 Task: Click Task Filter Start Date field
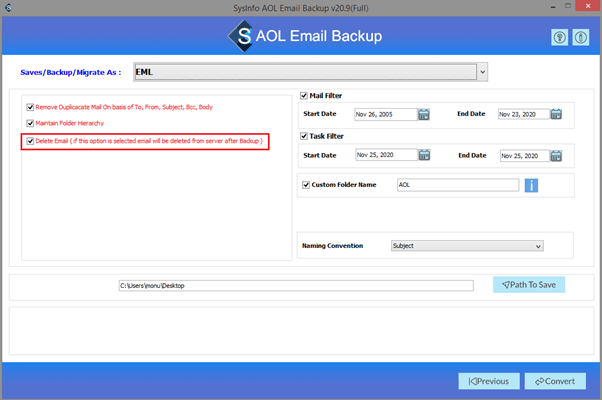pyautogui.click(x=386, y=155)
